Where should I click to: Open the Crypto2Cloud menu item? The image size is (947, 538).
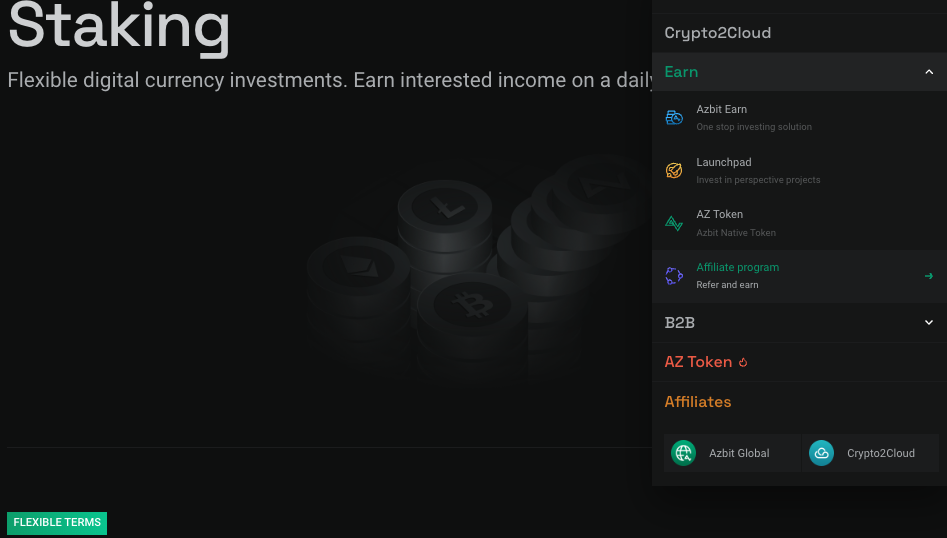coord(718,33)
